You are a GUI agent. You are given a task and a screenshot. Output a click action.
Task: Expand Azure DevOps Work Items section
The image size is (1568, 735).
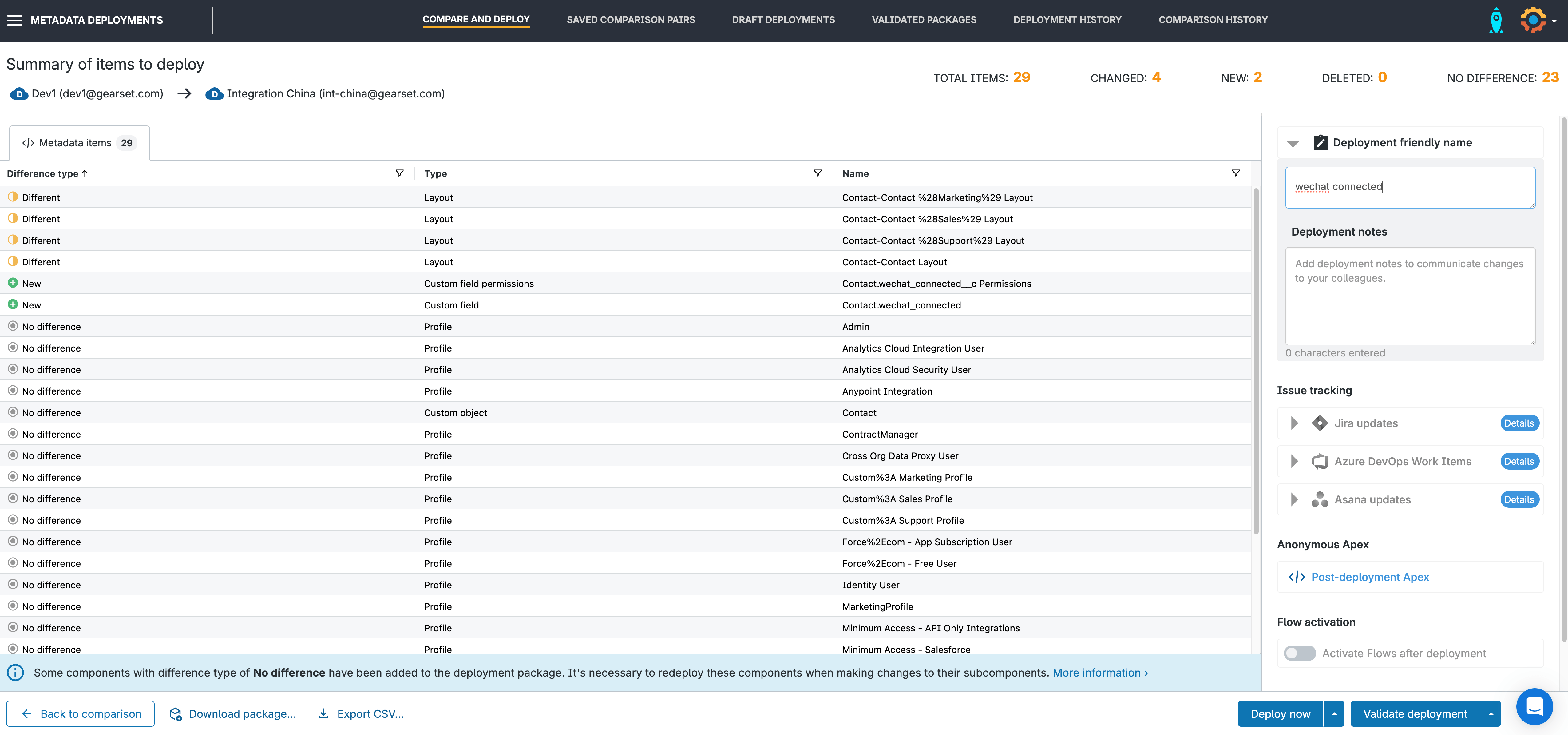coord(1295,462)
